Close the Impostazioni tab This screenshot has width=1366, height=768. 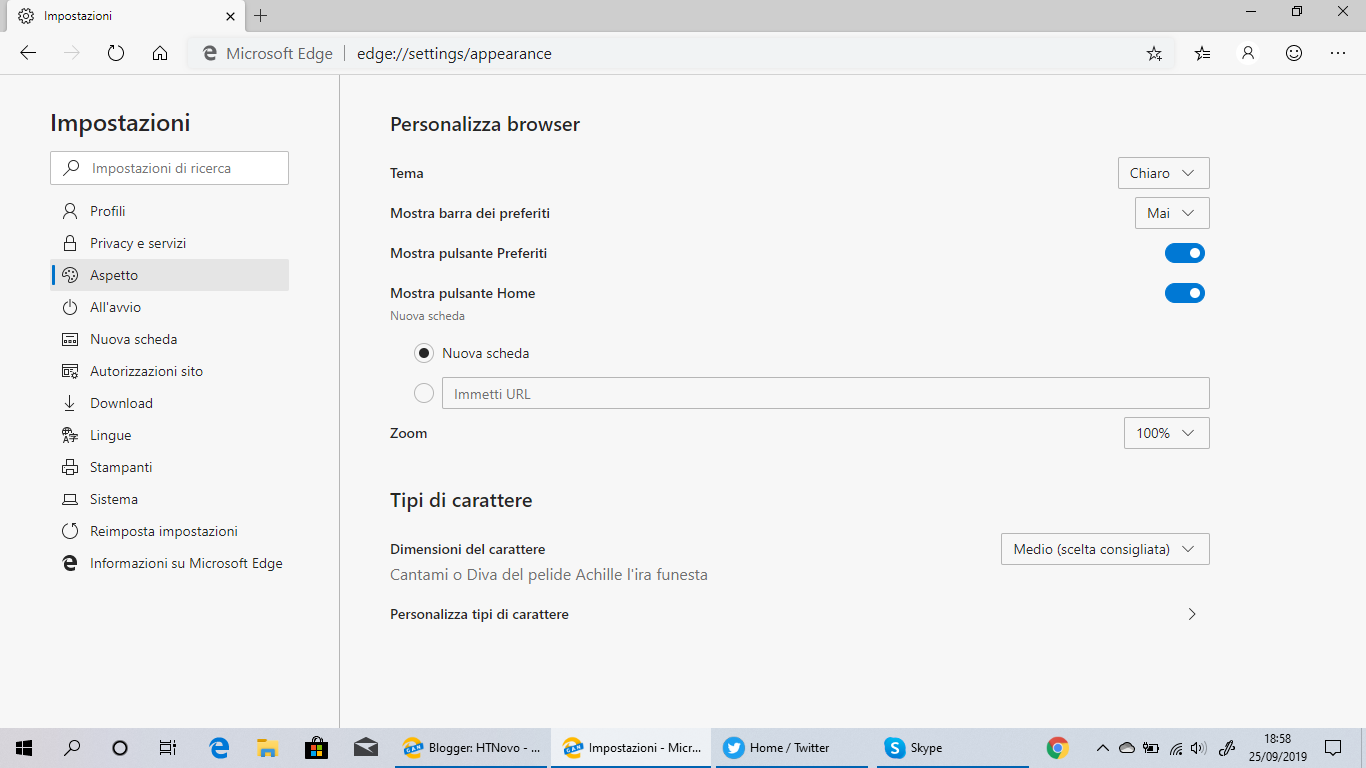tap(230, 16)
